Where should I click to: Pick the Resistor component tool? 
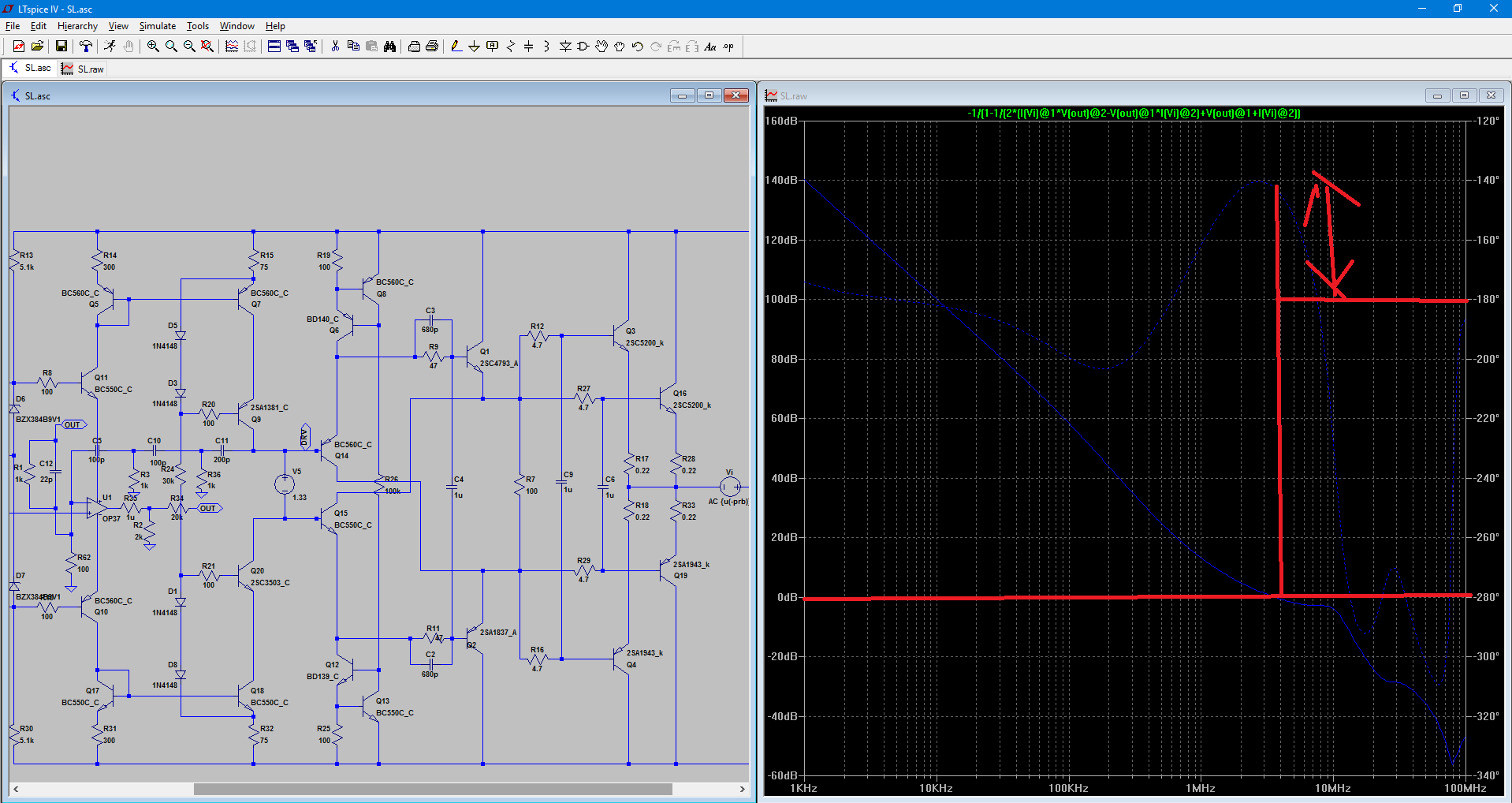coord(510,47)
